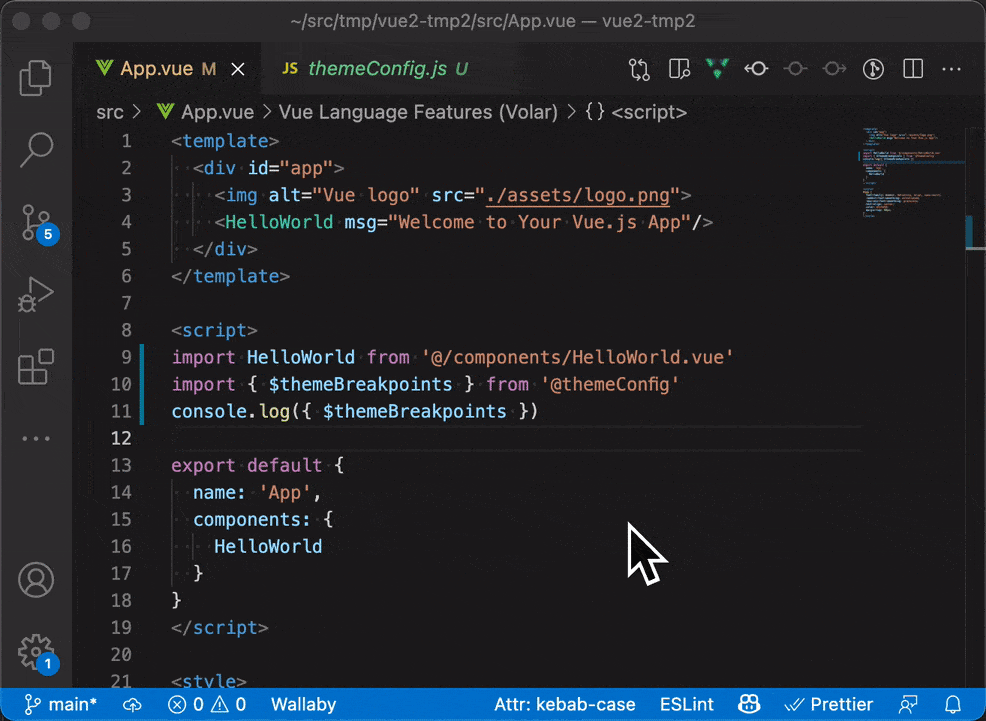Click line number 12 in the gutter
The image size is (986, 721).
121,438
